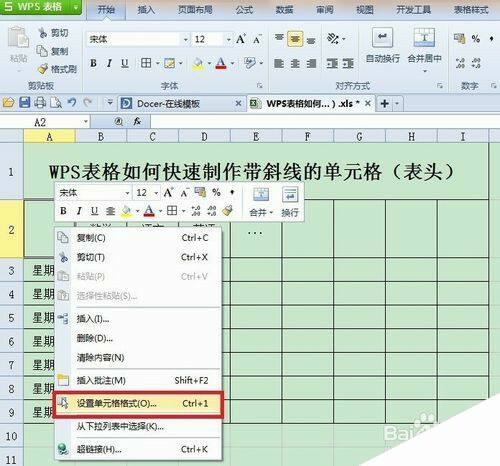Choose 插入(I)... from context menu
This screenshot has height=466, width=500.
[138, 319]
